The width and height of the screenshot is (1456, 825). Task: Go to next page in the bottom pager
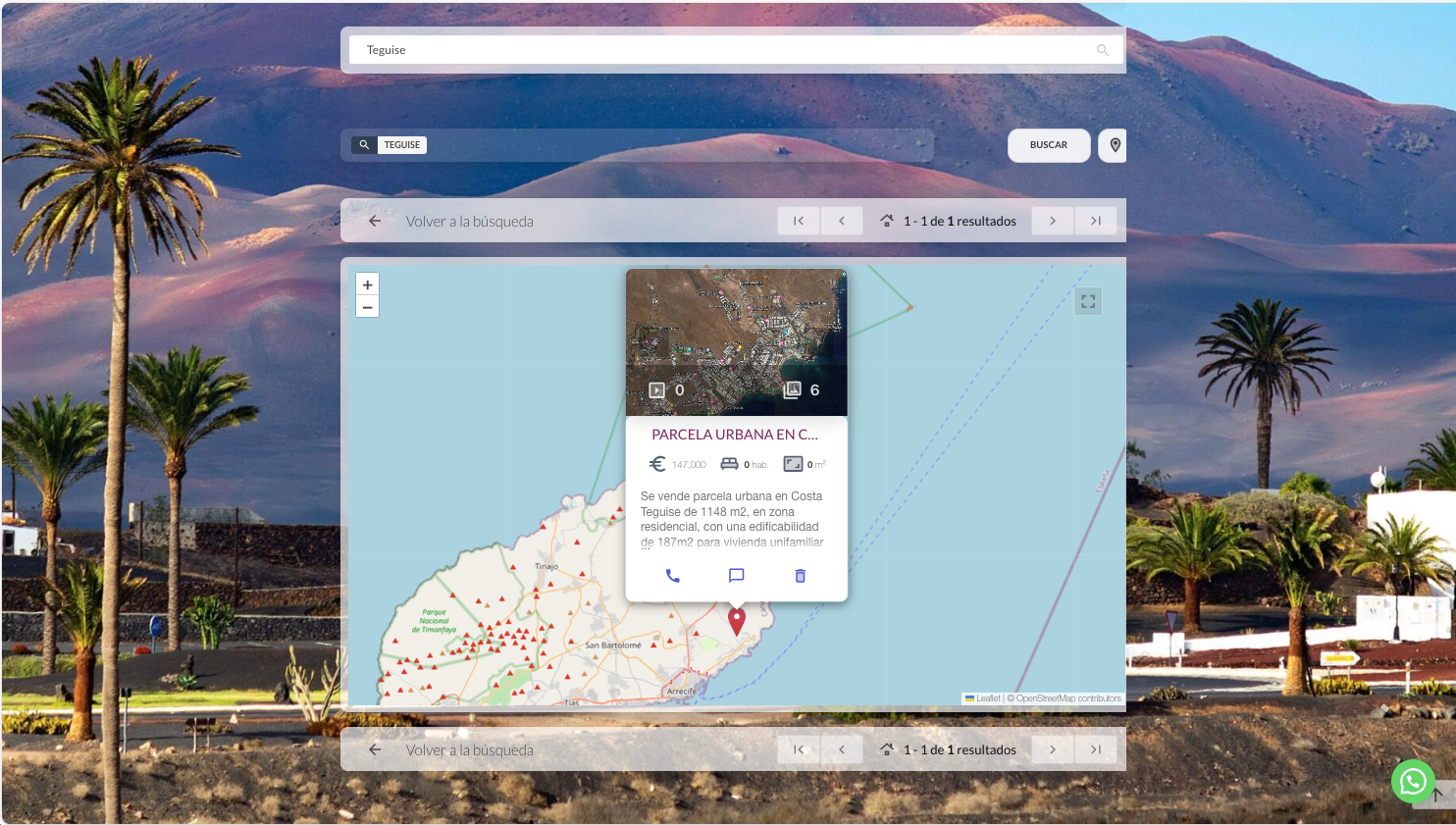pos(1053,749)
